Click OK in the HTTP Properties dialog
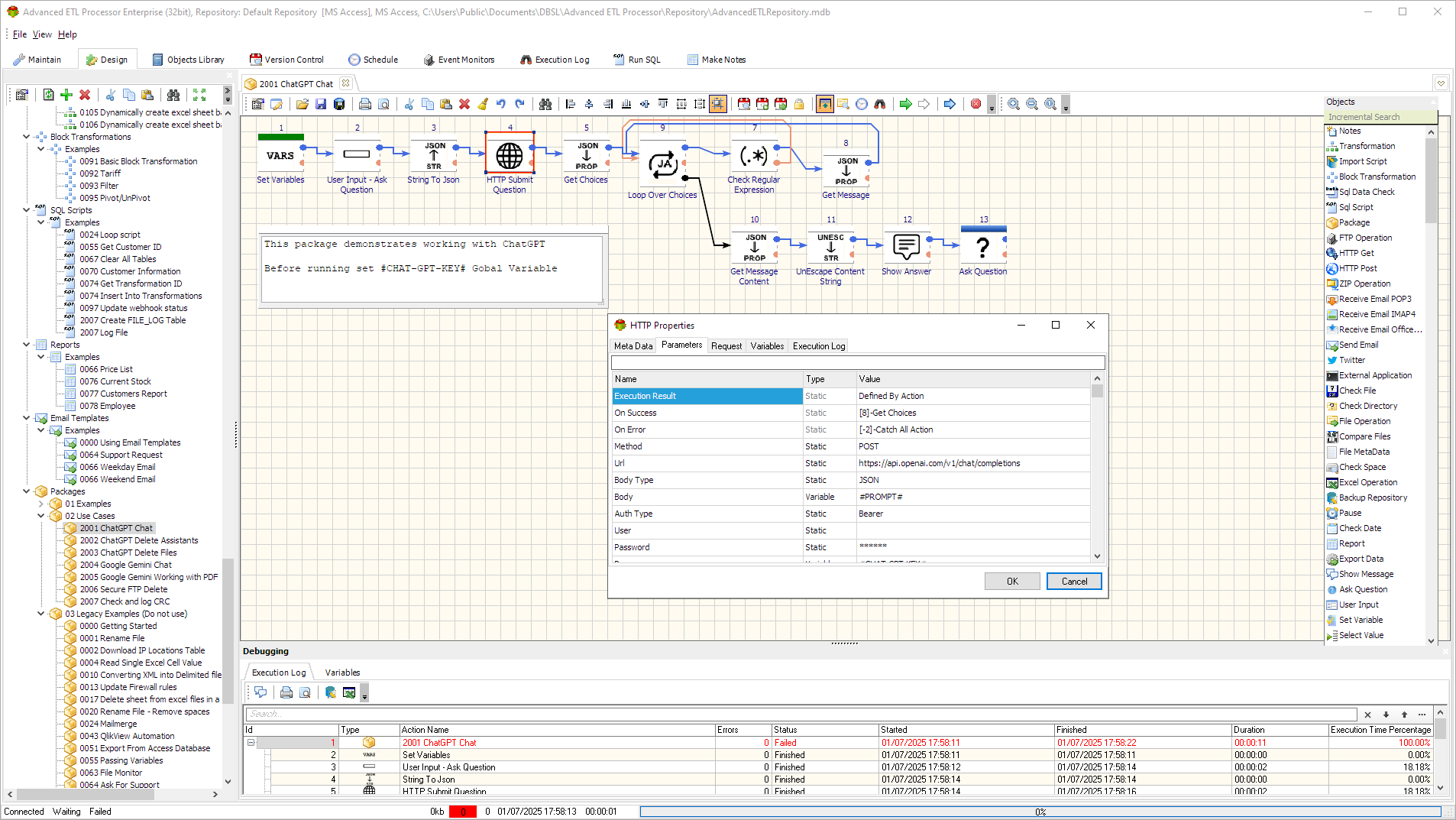 (x=1011, y=581)
